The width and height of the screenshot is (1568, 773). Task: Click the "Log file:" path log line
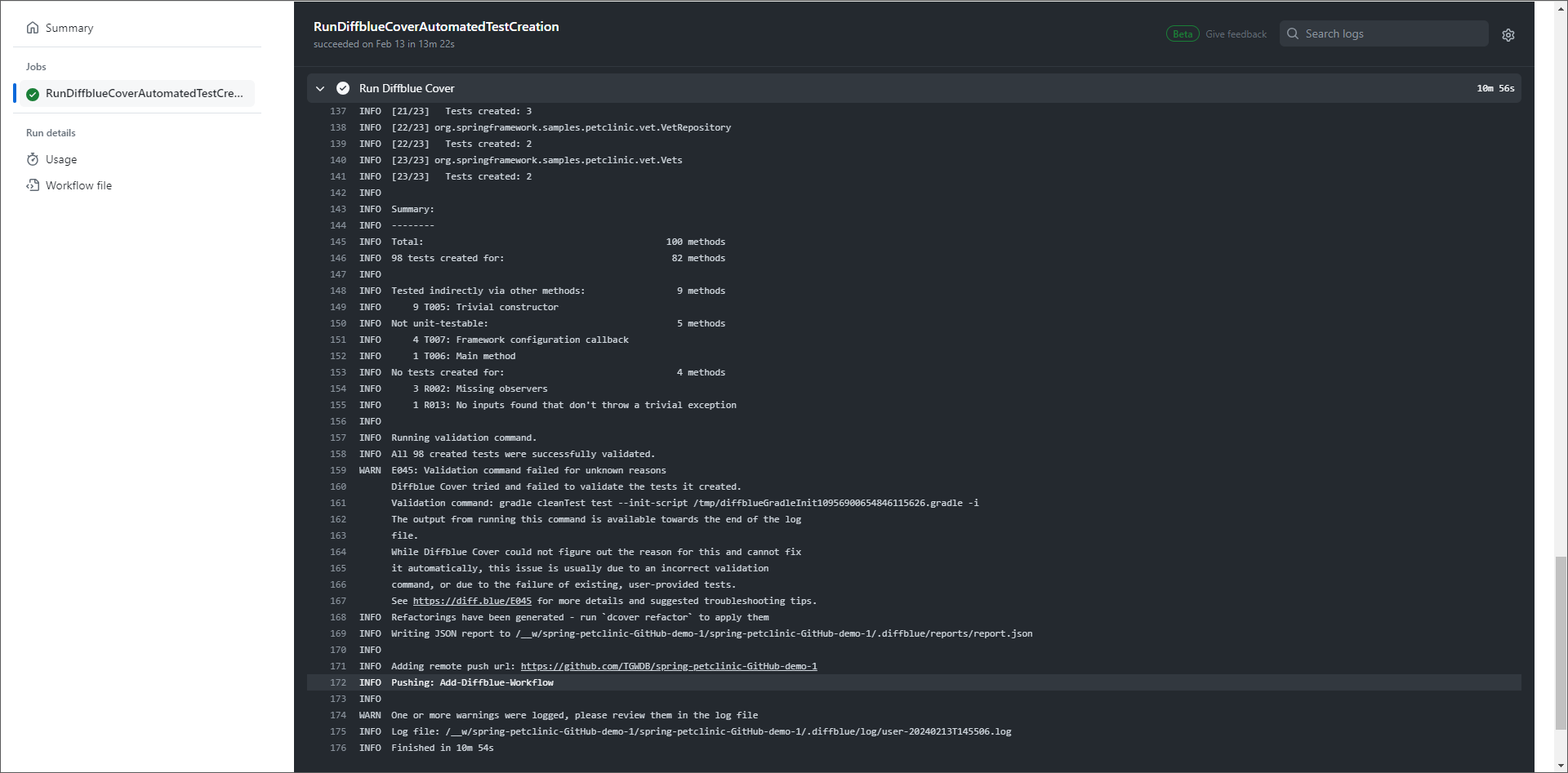point(701,731)
